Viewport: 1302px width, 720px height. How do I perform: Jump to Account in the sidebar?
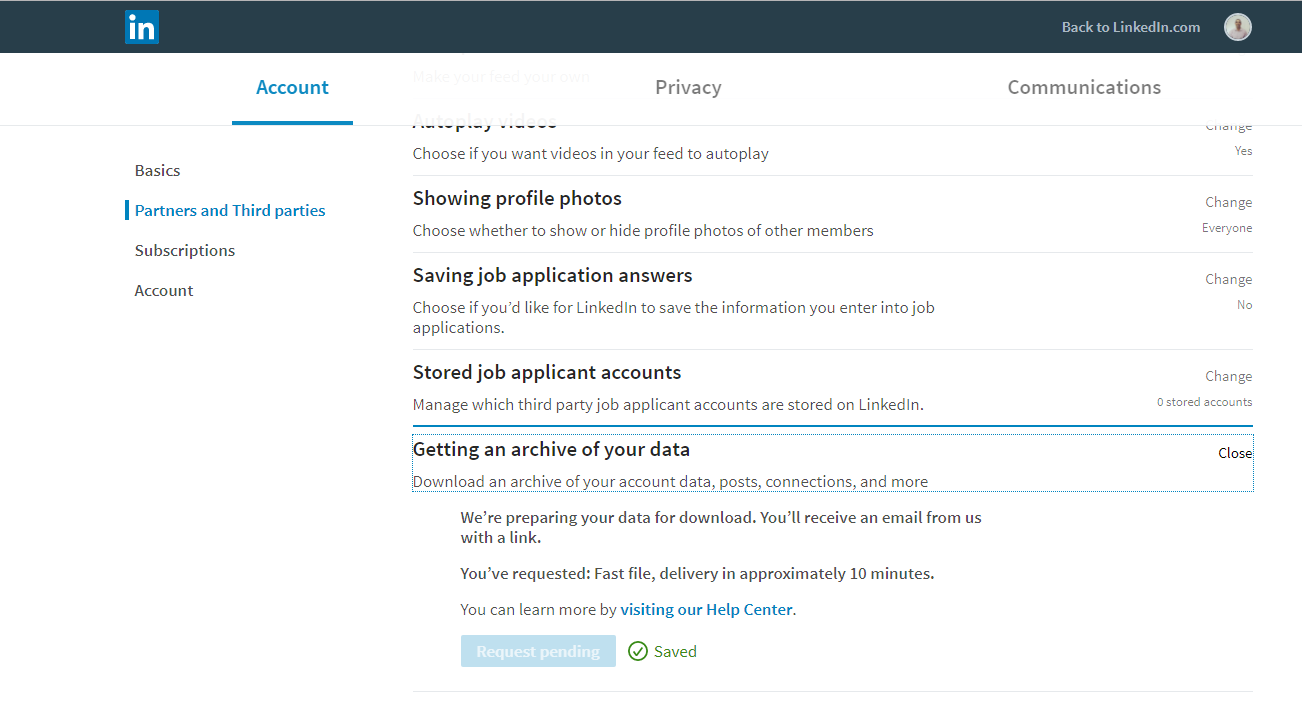164,291
